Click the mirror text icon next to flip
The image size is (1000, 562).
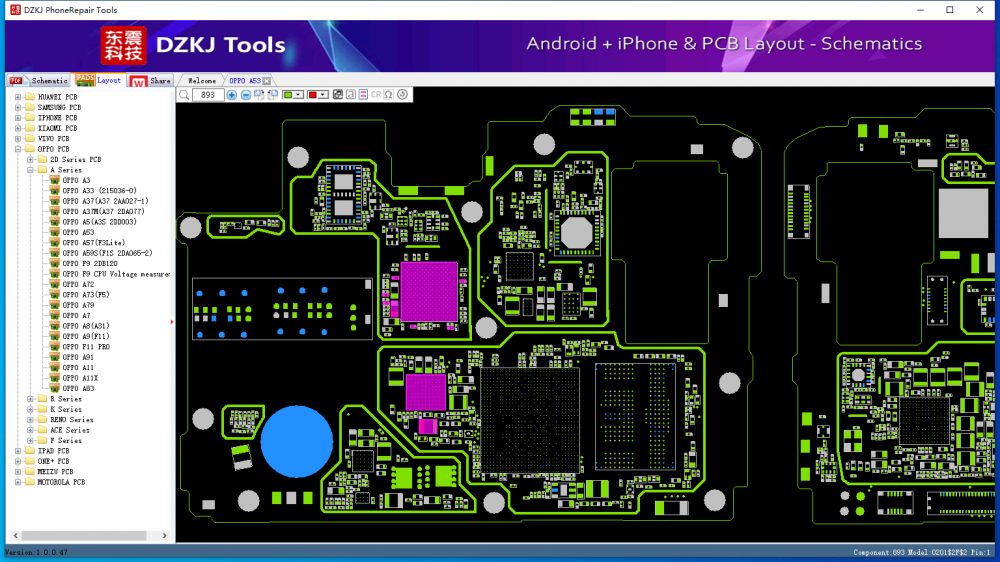(x=351, y=95)
